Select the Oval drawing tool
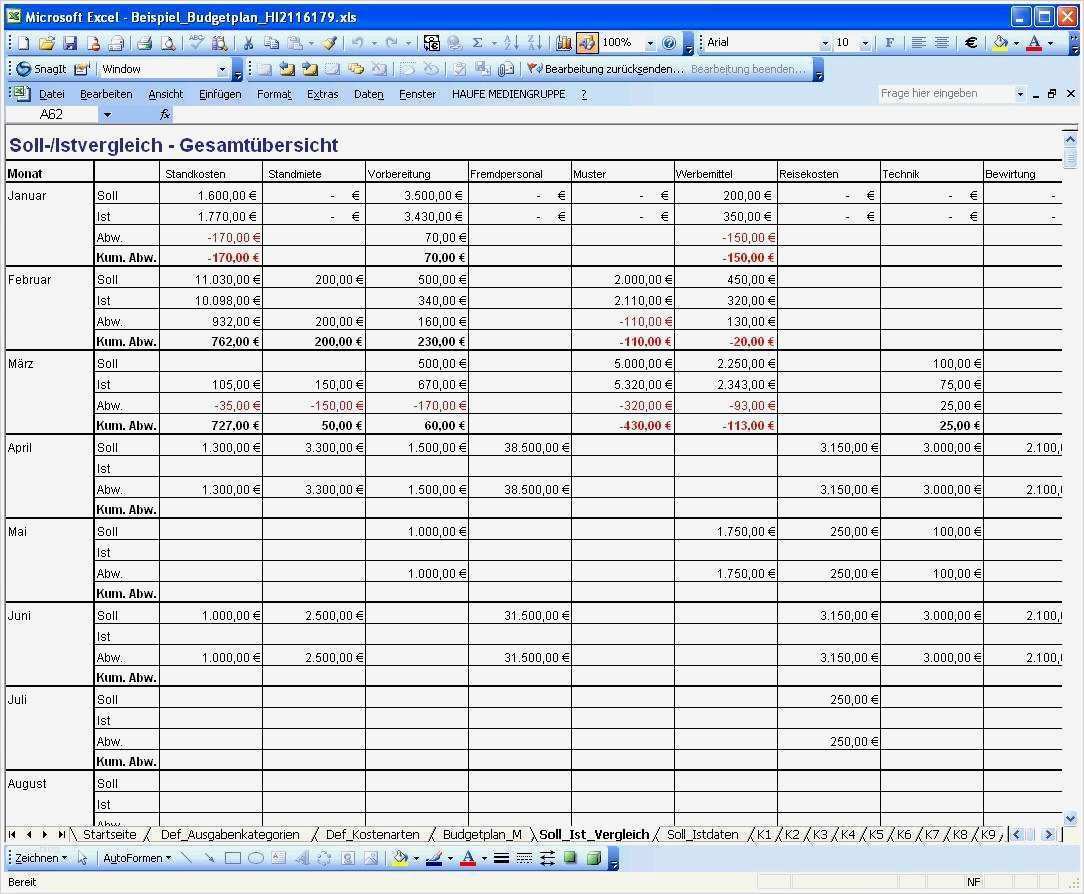 (x=256, y=858)
